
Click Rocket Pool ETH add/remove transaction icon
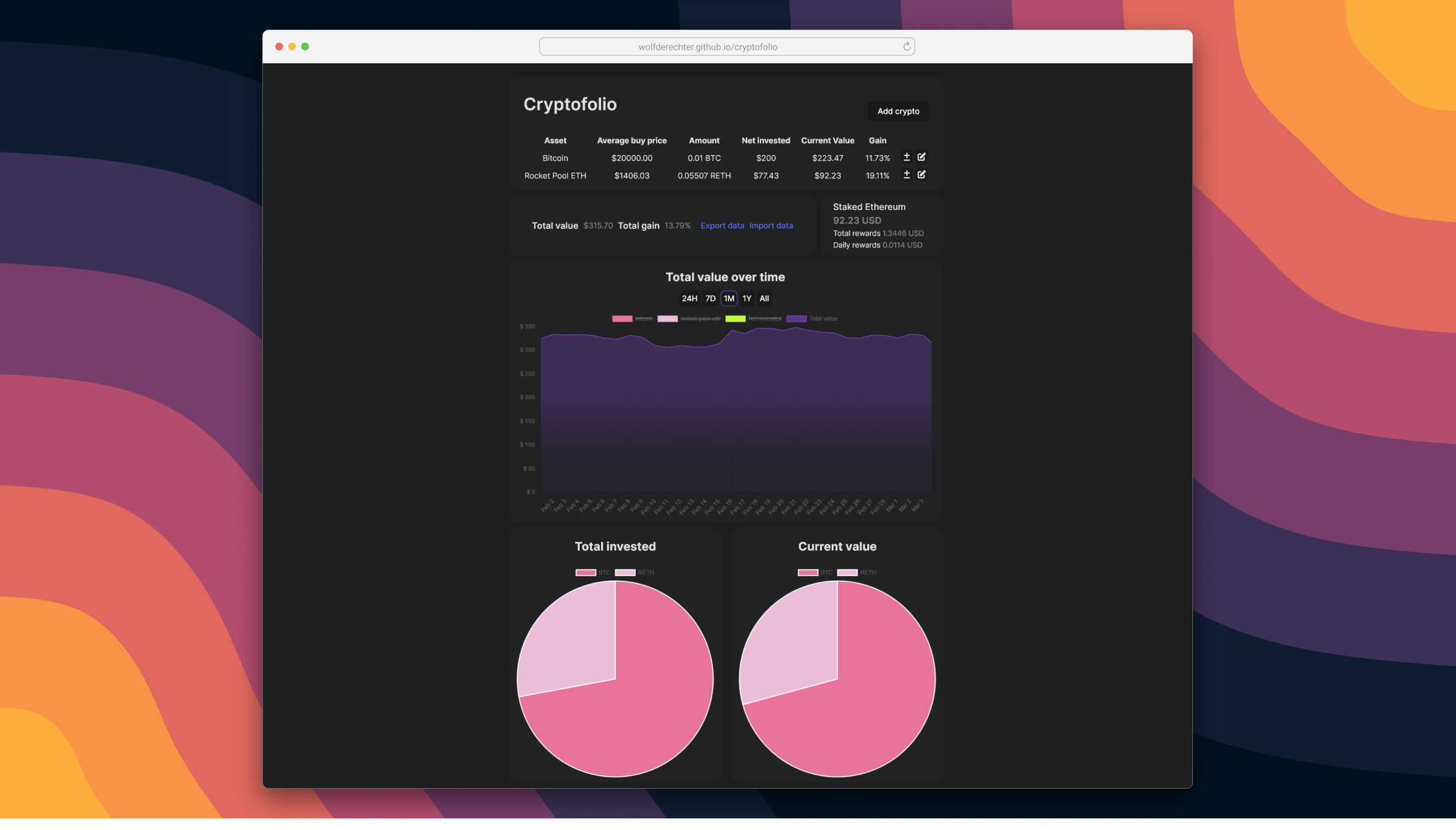point(906,174)
